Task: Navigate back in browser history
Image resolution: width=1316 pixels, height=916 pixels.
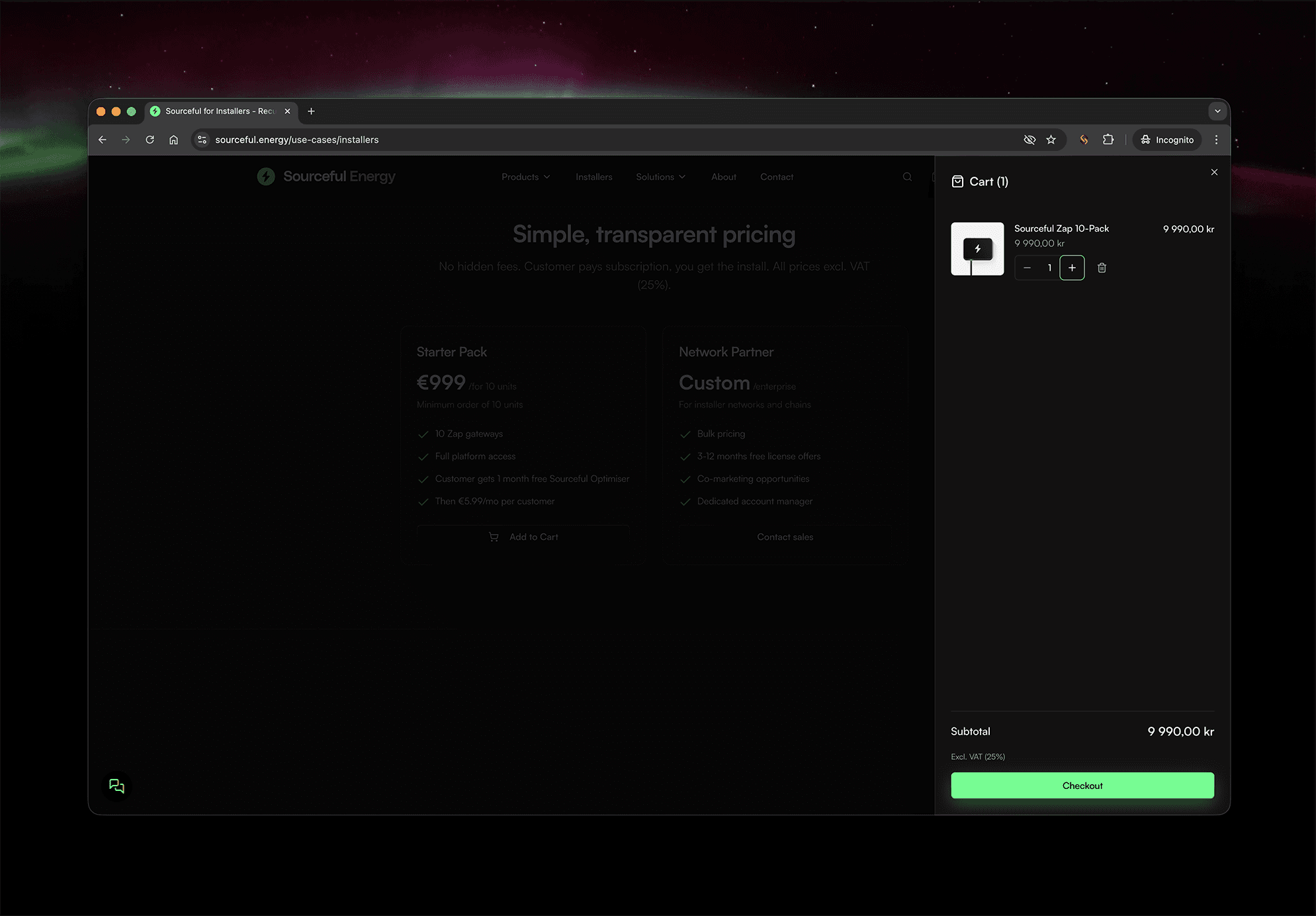Action: (103, 140)
